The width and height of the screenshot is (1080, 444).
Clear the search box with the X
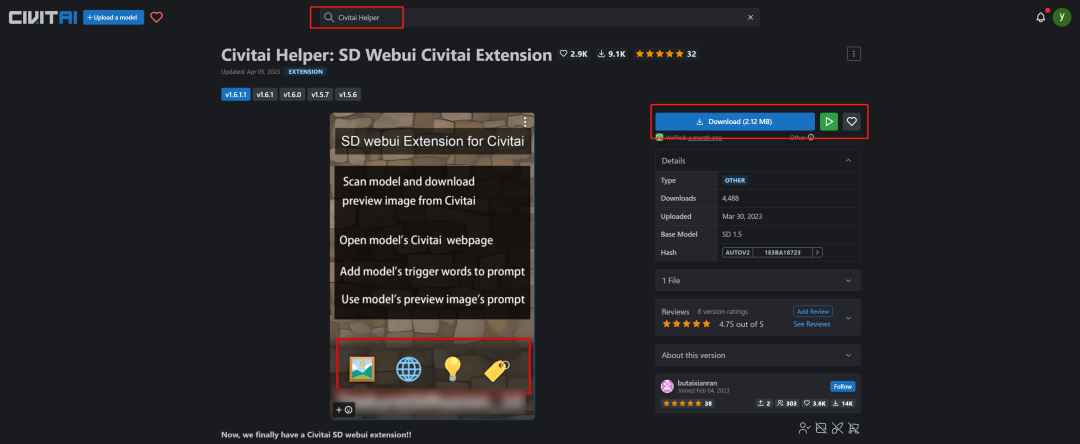(751, 17)
